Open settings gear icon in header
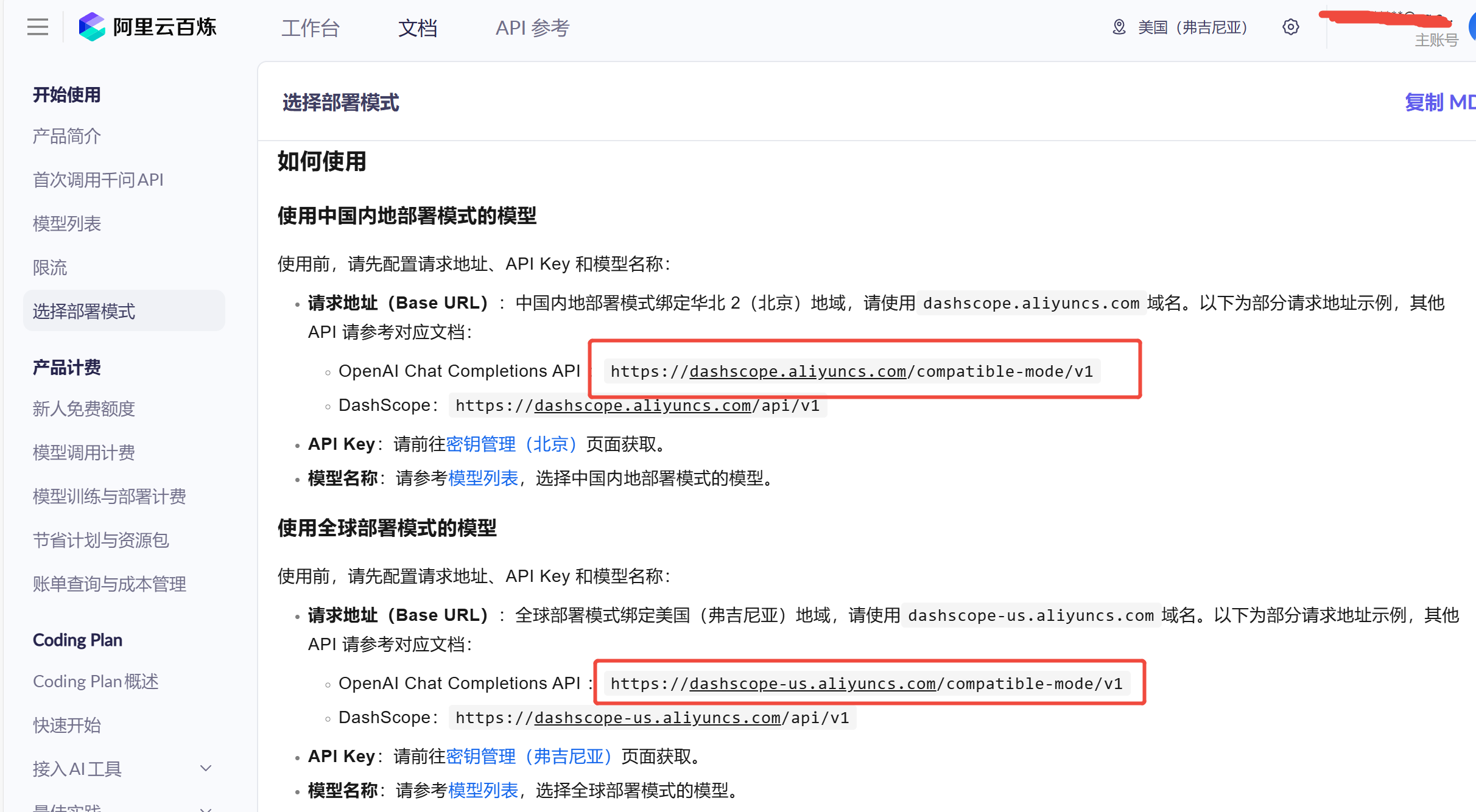 point(1290,27)
